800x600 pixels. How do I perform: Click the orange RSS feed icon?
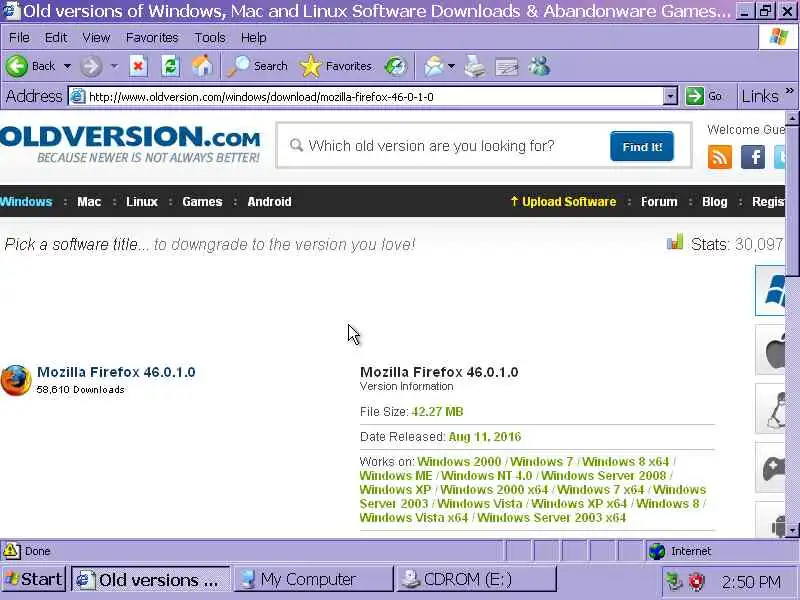[720, 157]
